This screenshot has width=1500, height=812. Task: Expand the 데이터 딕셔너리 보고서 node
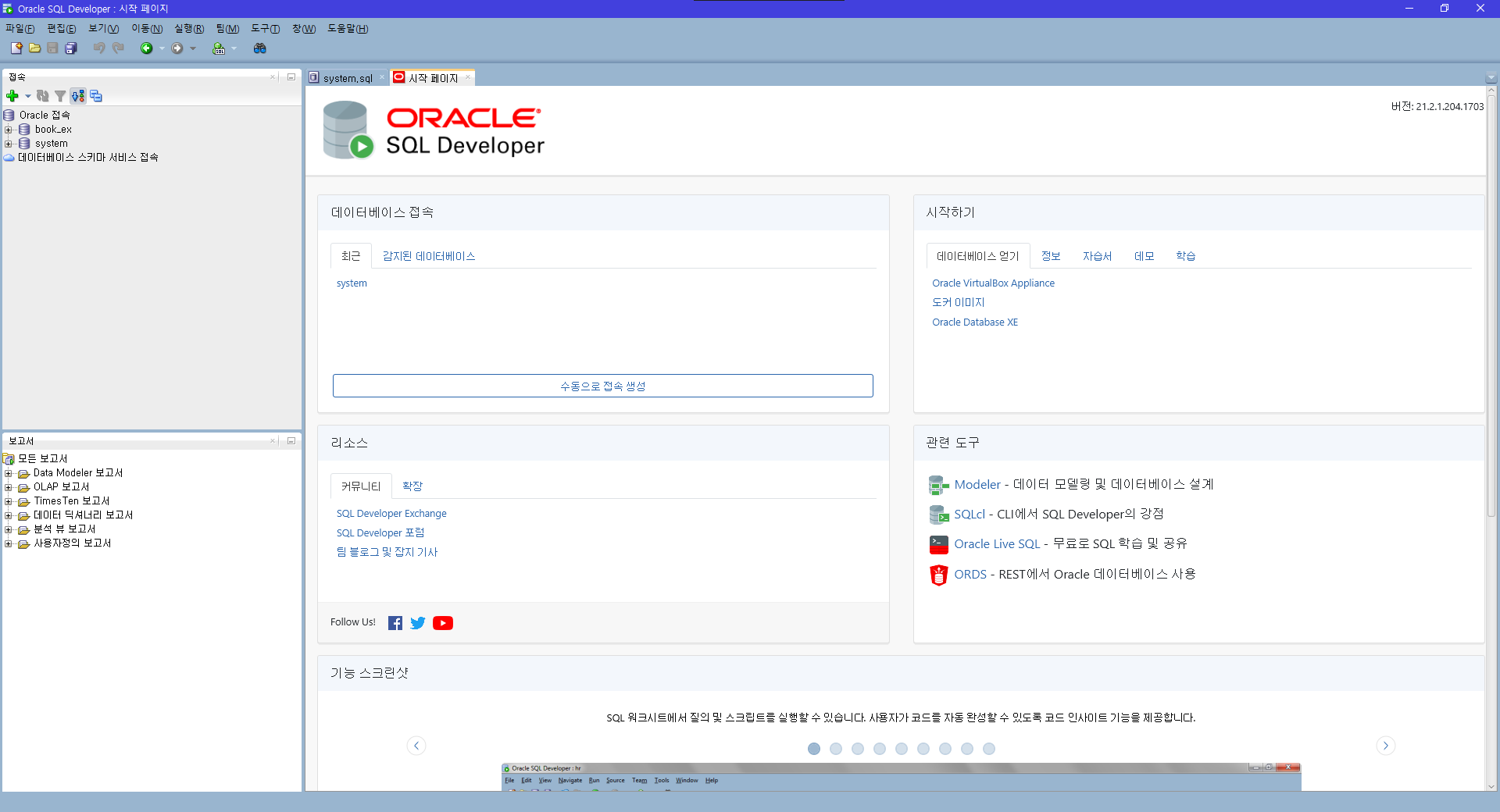pos(9,515)
